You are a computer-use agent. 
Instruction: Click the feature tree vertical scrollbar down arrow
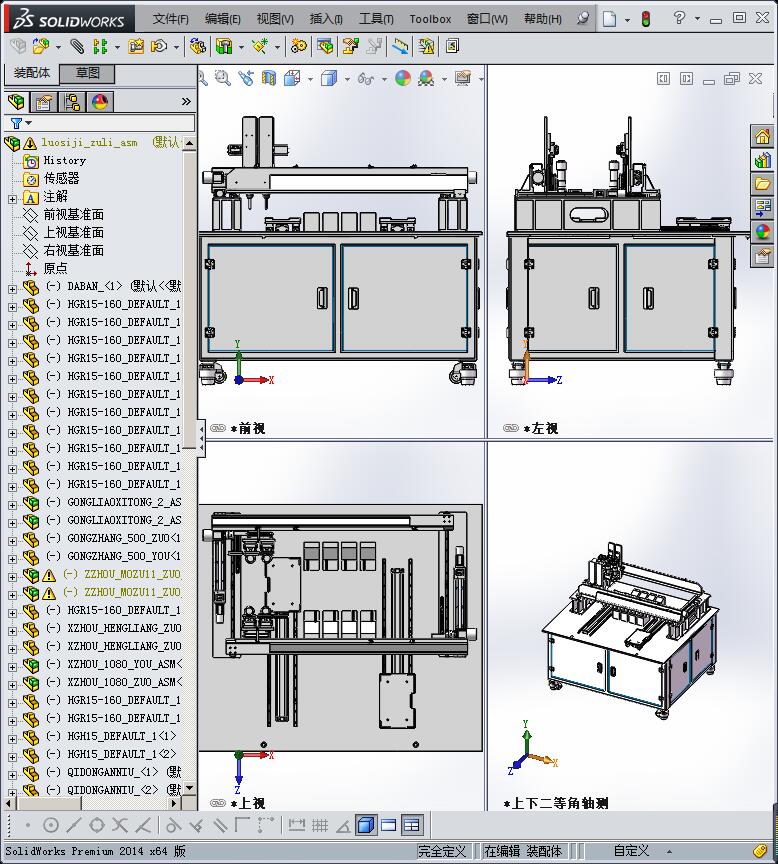coord(189,788)
